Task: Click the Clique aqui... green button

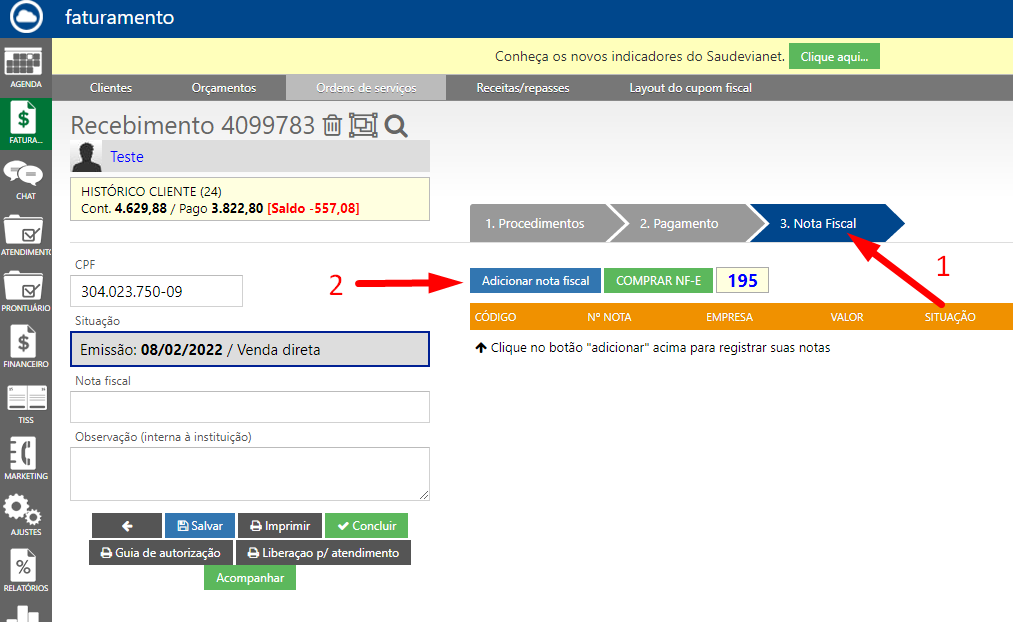Action: coord(834,57)
